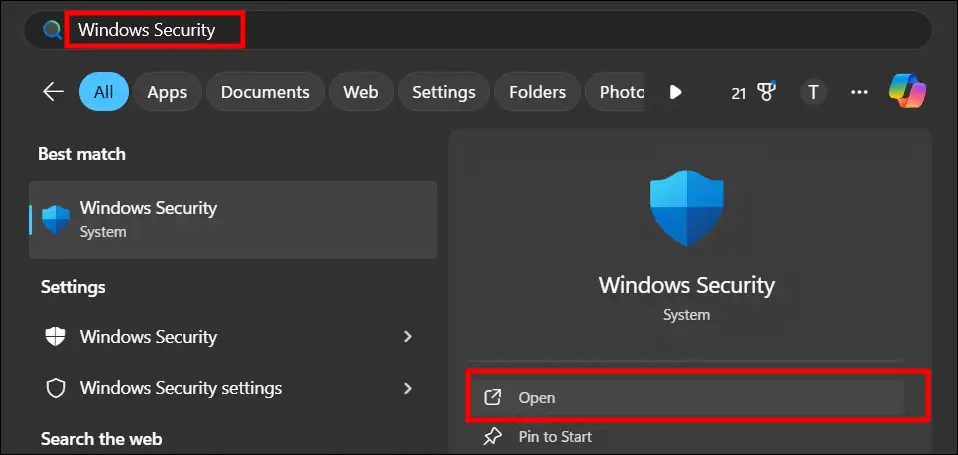Expand the Windows Security Settings-section row chevron
Viewport: 958px width, 455px height.
click(x=408, y=337)
